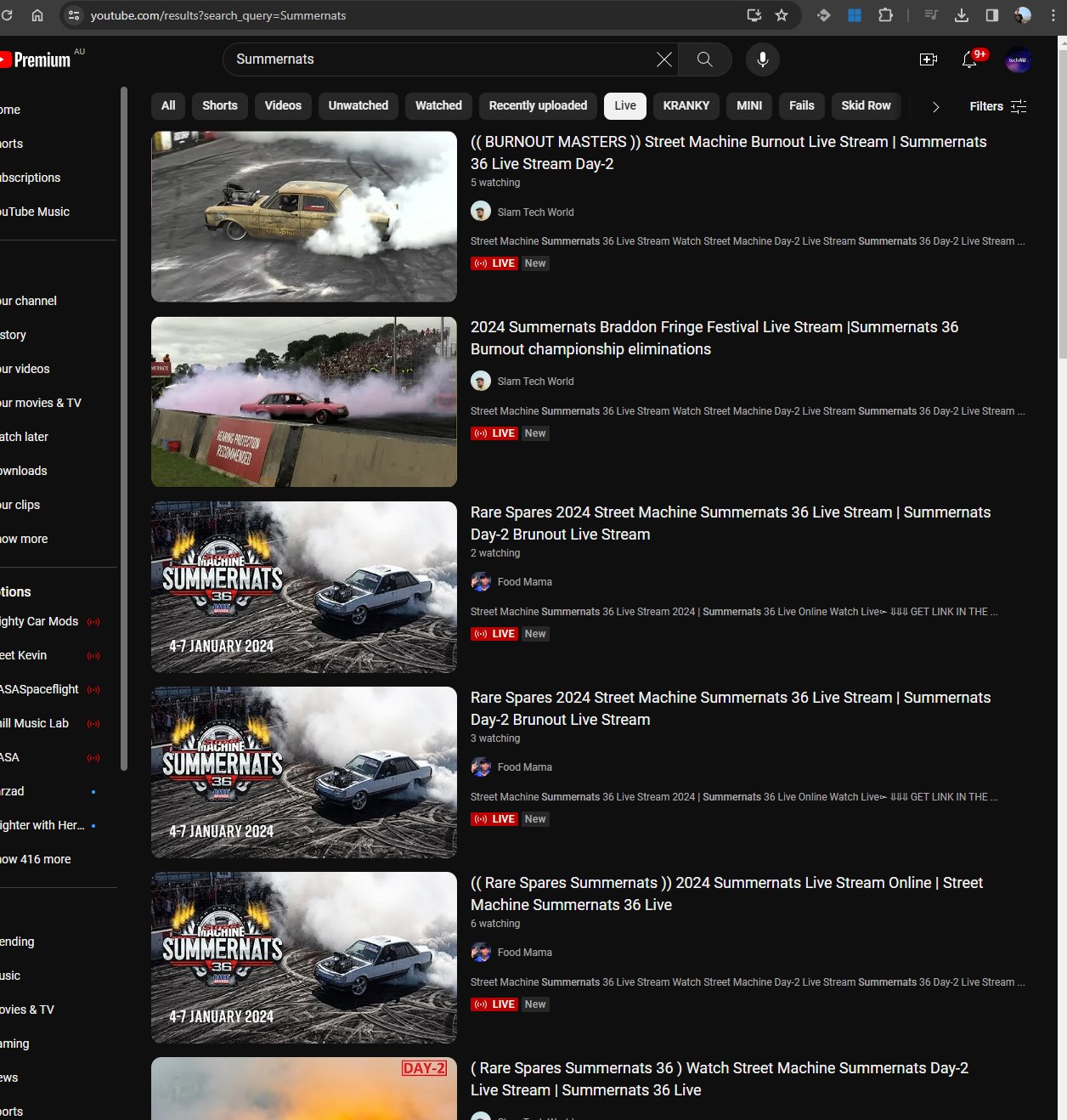This screenshot has width=1067, height=1120.
Task: Click the page vertical scrollbar
Action: tap(1062, 204)
